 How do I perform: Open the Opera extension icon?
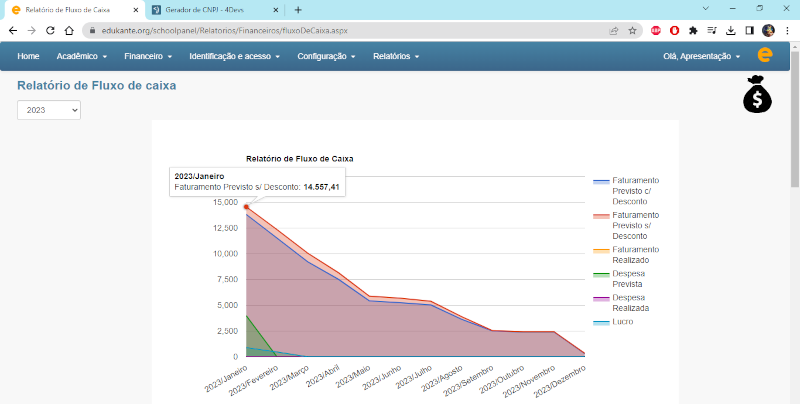(674, 31)
